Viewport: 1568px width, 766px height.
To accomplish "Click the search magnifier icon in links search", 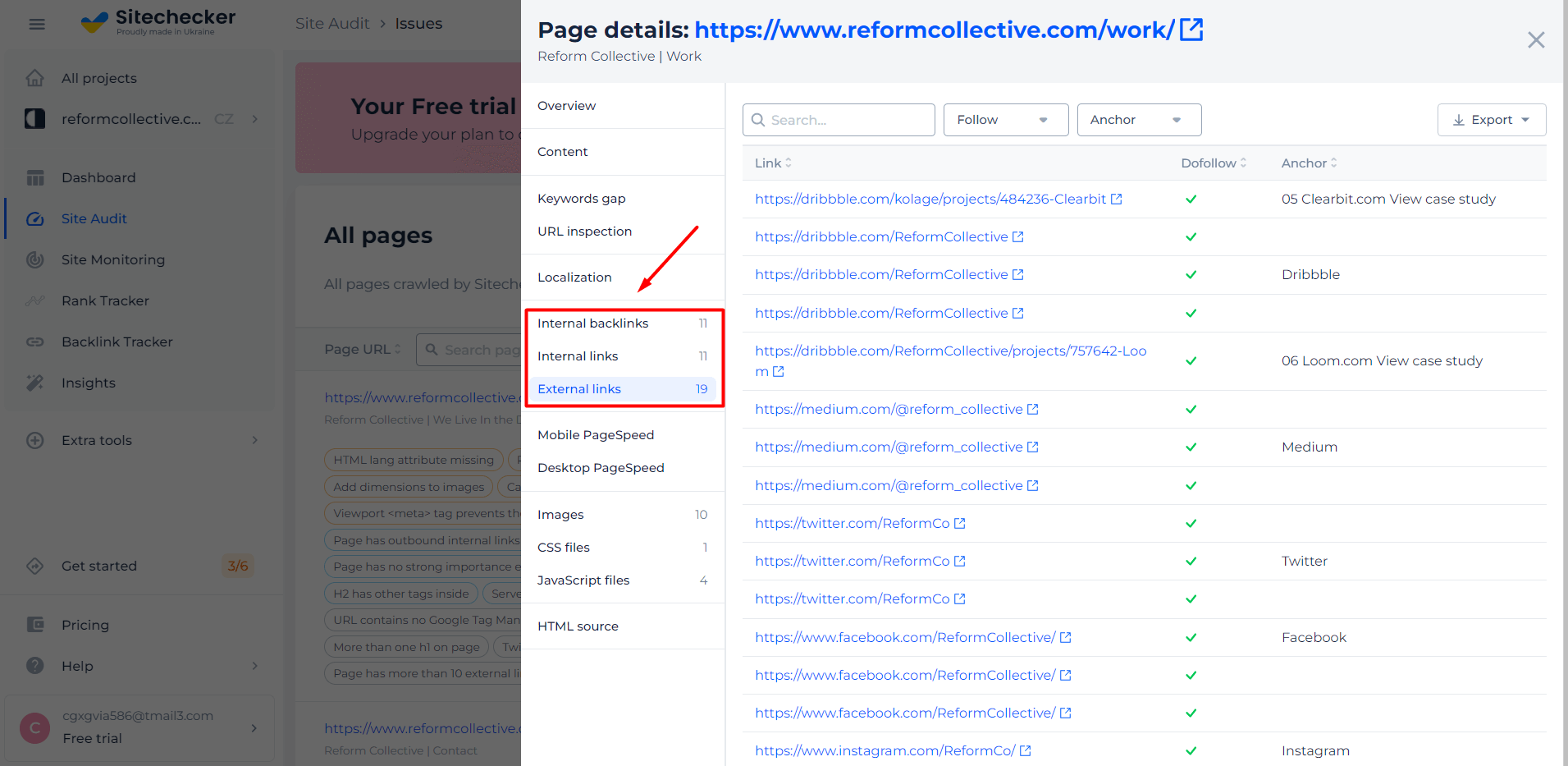I will (x=758, y=120).
